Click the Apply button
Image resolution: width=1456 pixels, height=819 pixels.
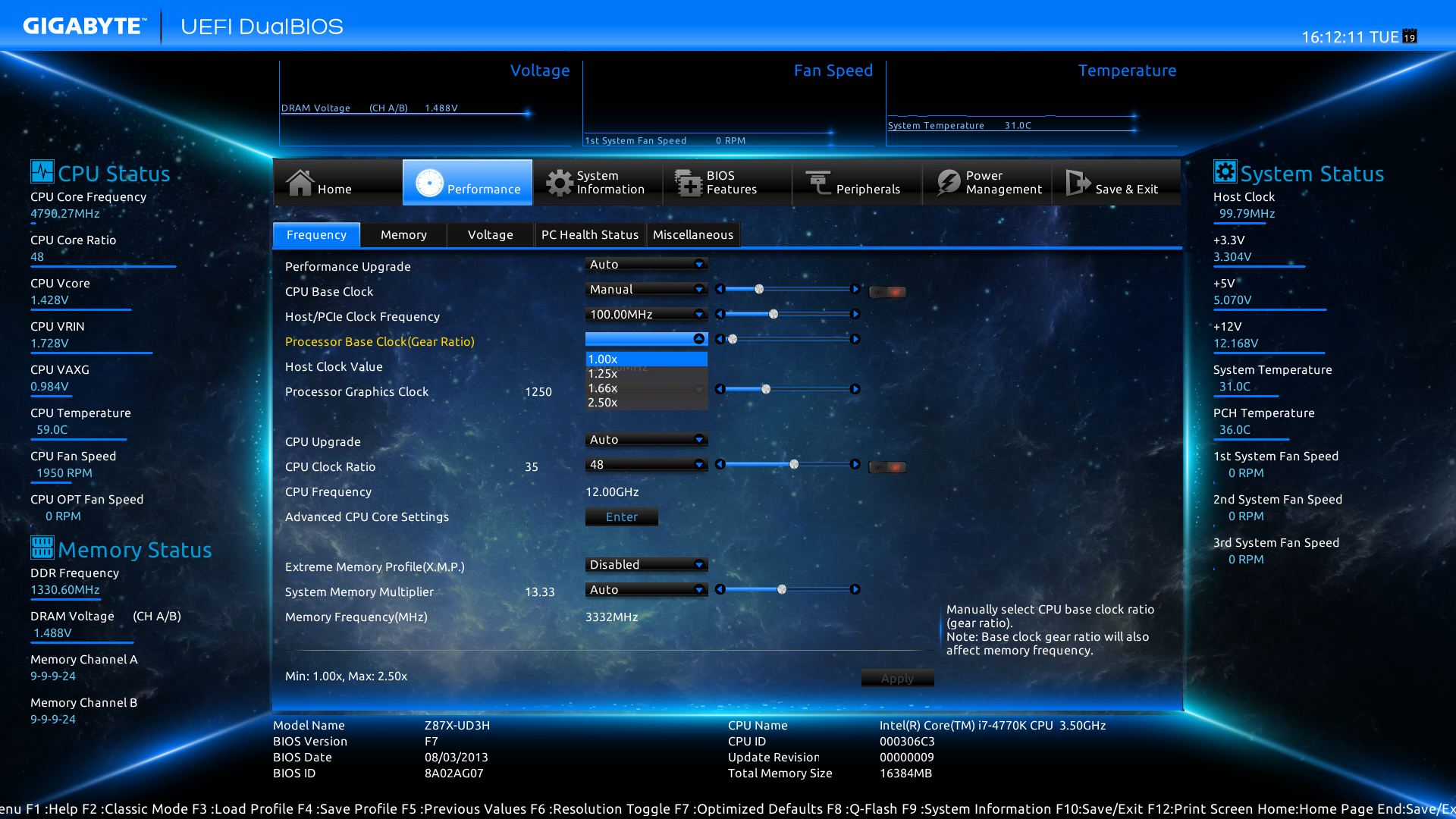click(x=897, y=678)
